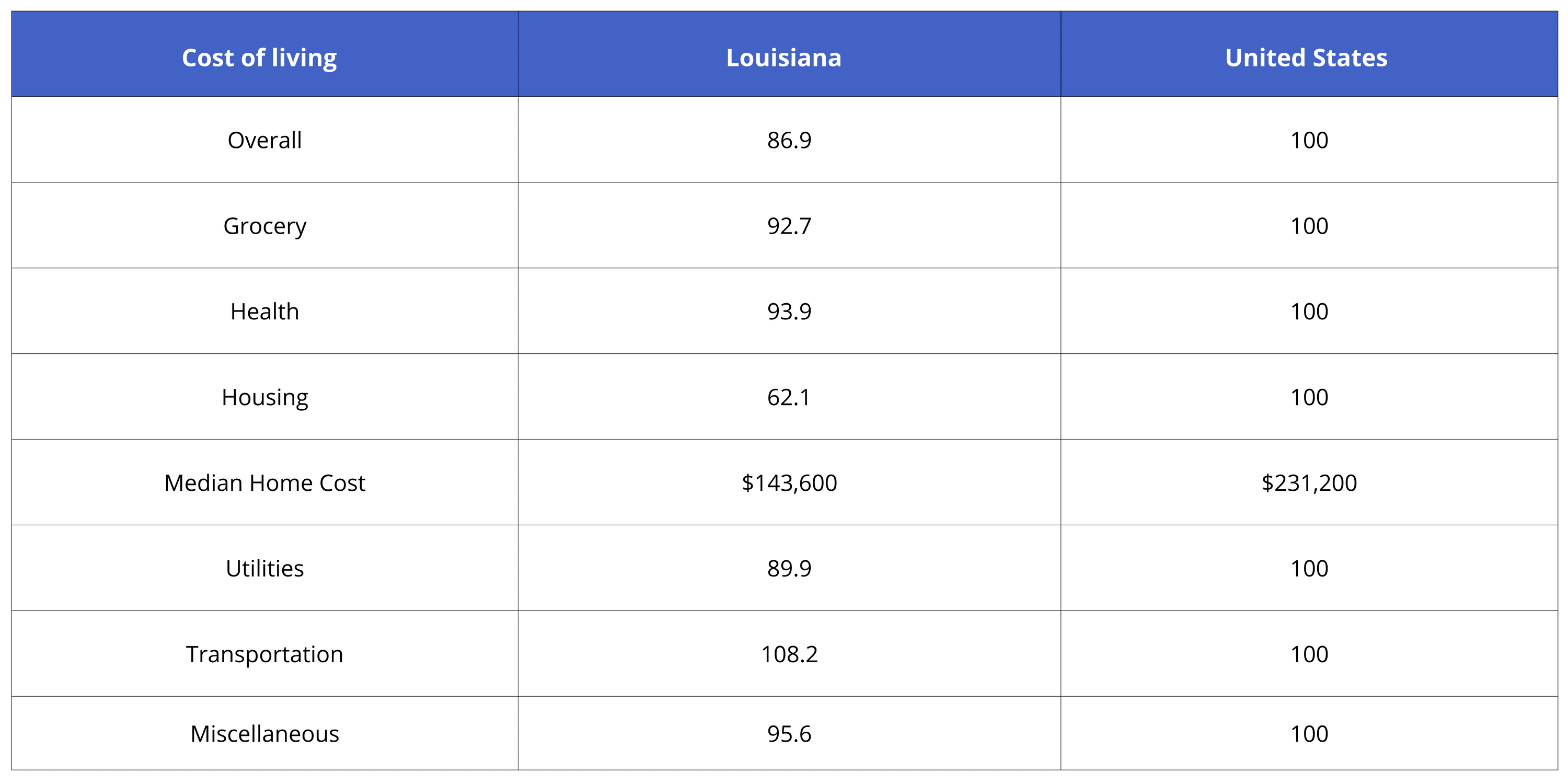Click the Louisiana overall value 86.9
1568x784 pixels.
tap(789, 140)
